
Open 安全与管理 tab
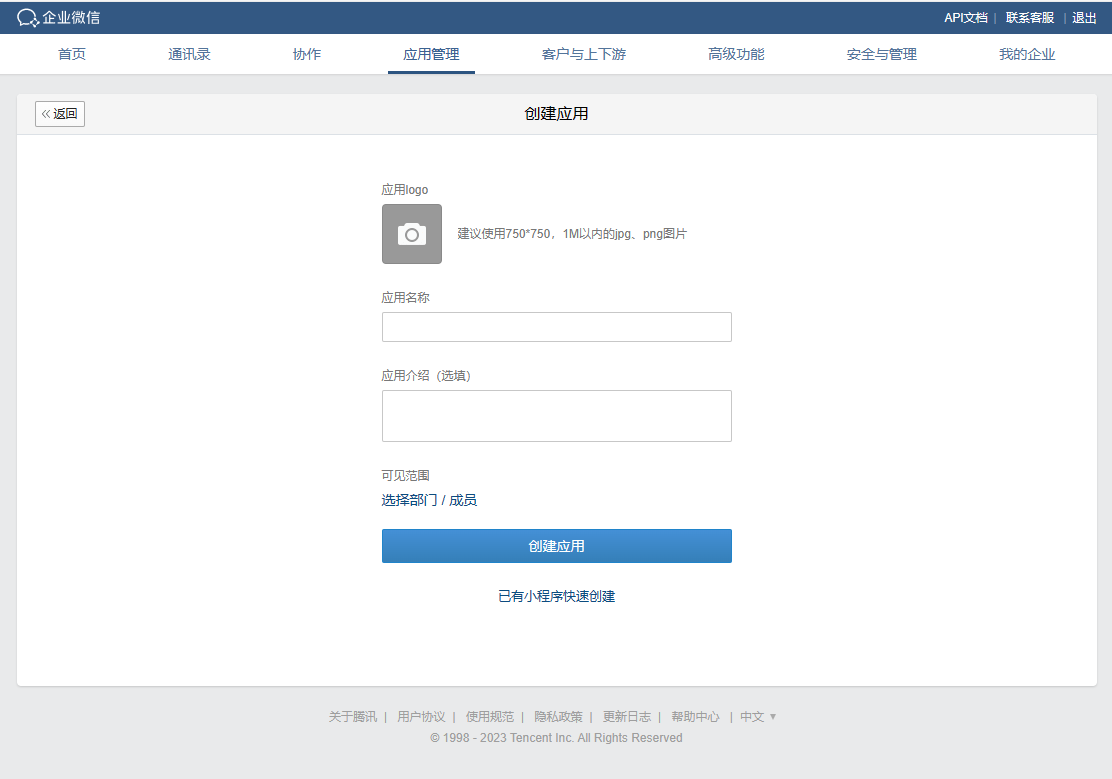tap(882, 54)
